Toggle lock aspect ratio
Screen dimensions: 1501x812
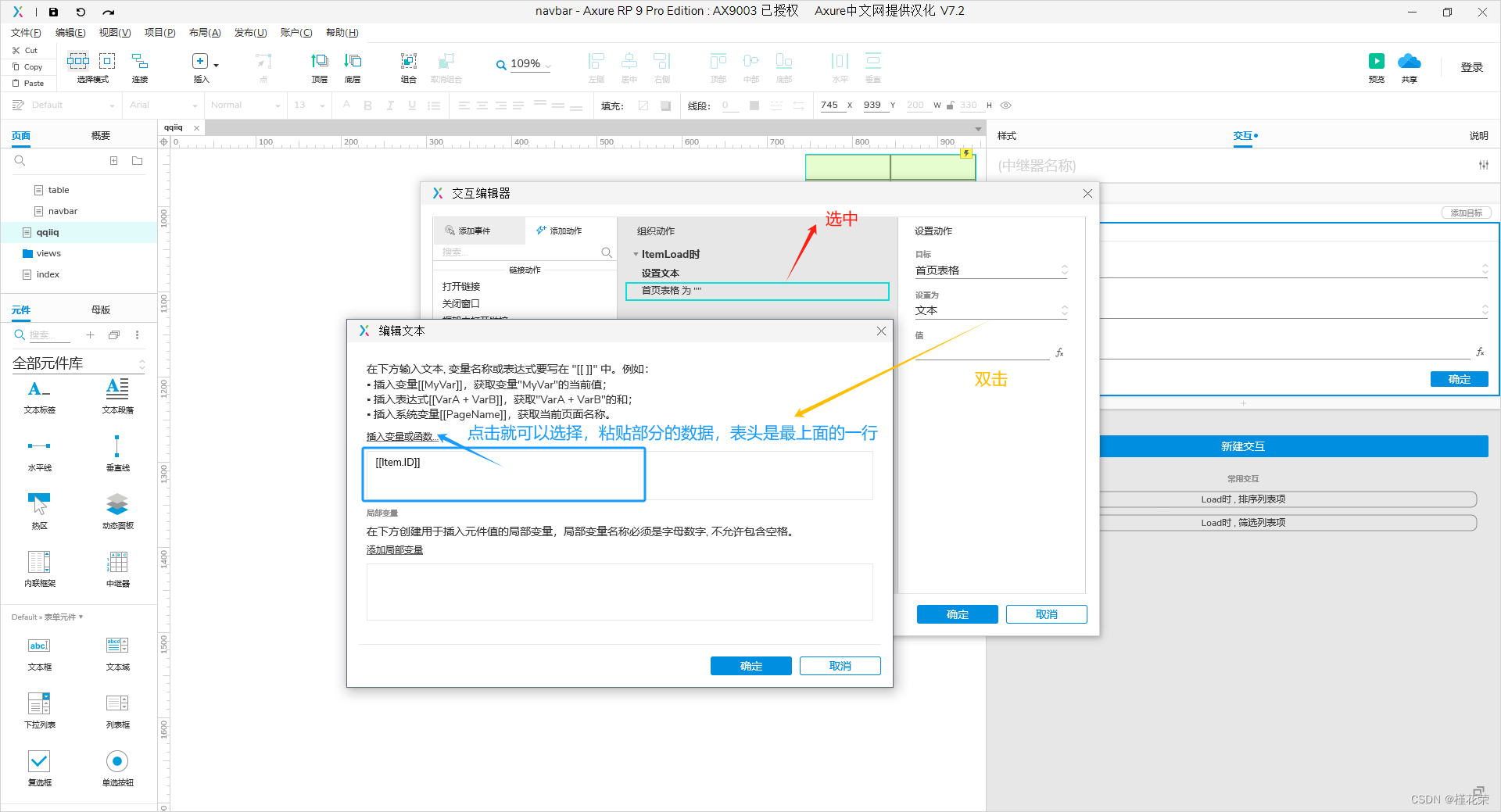950,106
